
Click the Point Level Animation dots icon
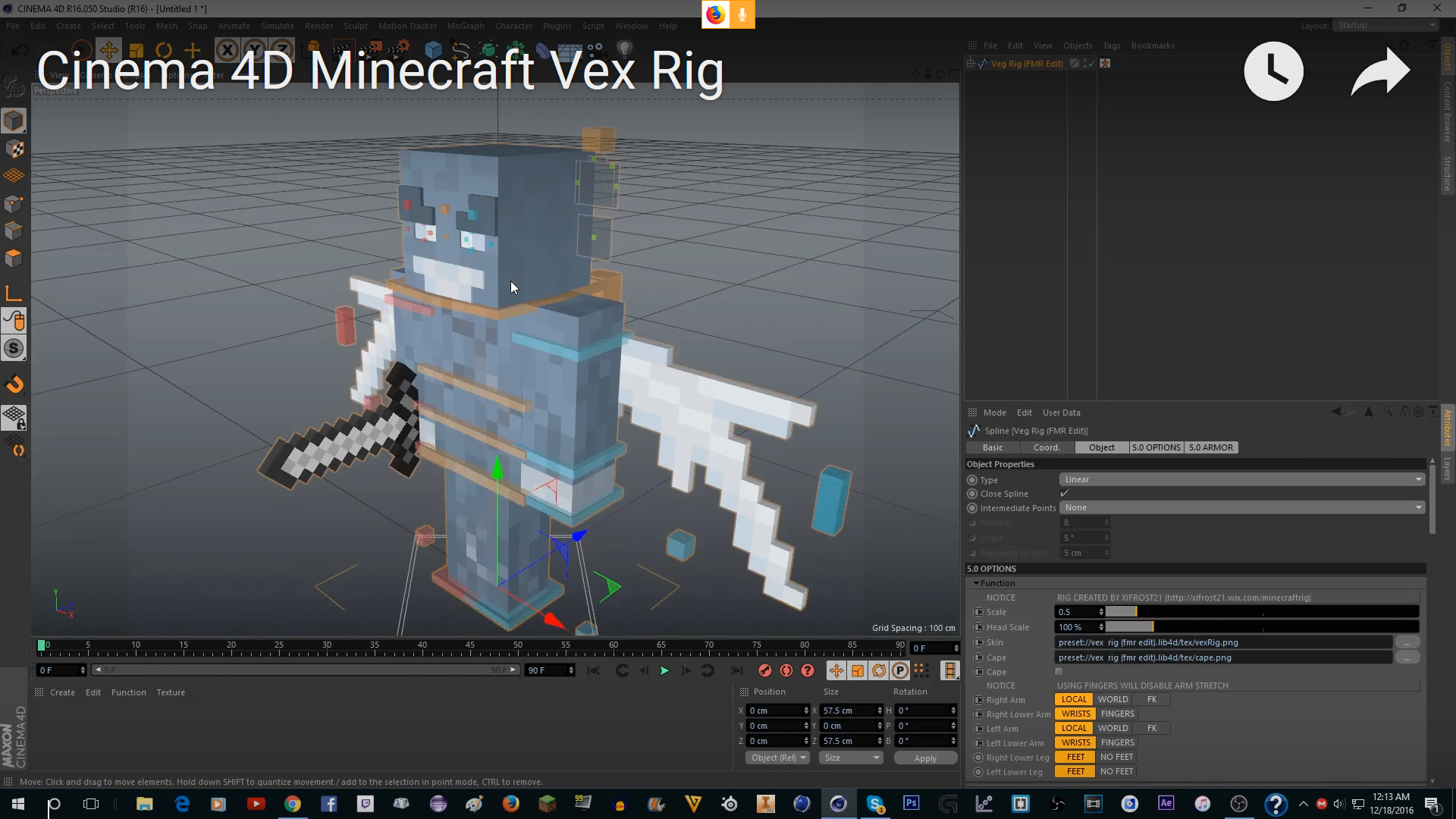(921, 670)
